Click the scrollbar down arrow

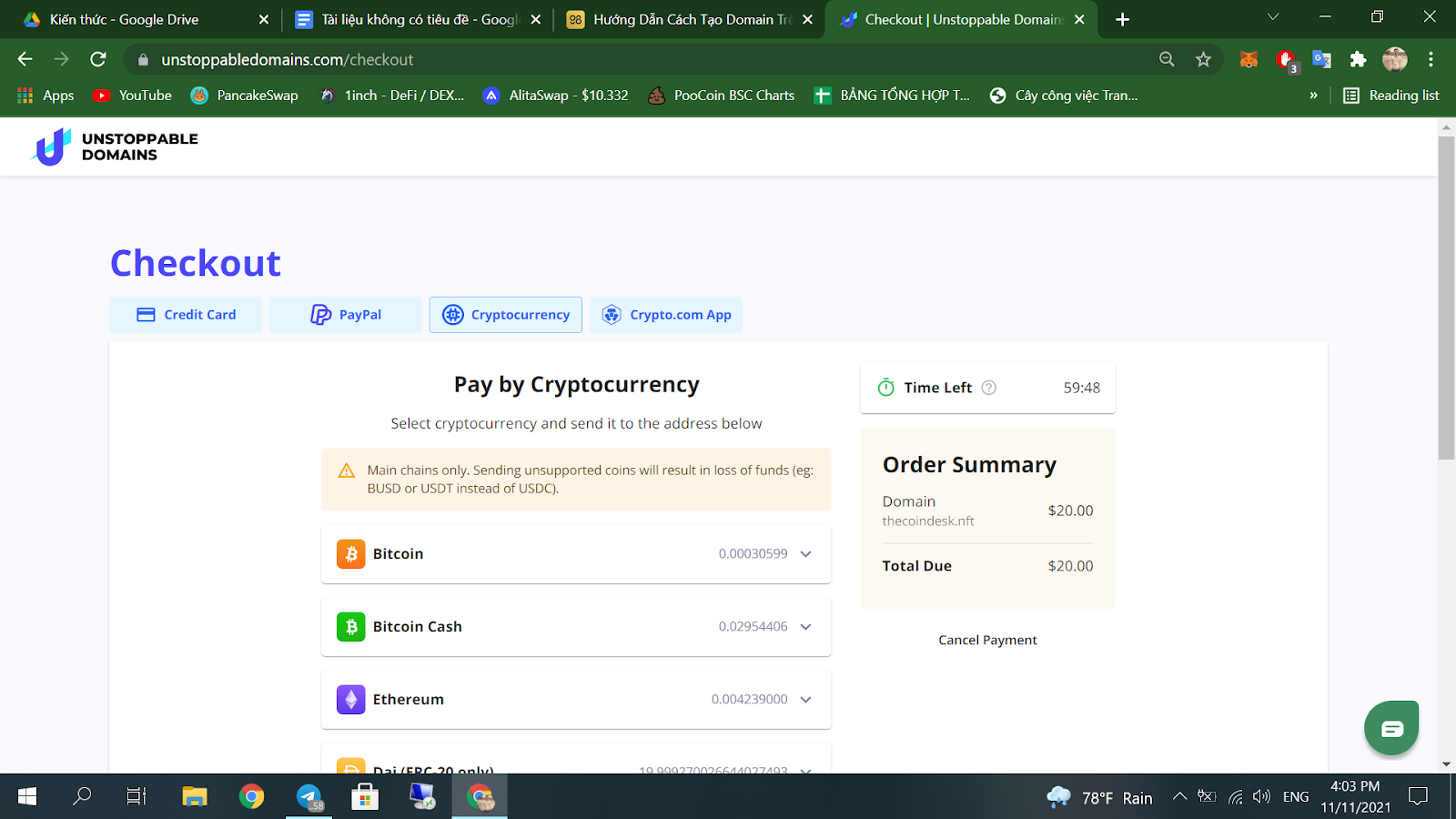pyautogui.click(x=1446, y=764)
